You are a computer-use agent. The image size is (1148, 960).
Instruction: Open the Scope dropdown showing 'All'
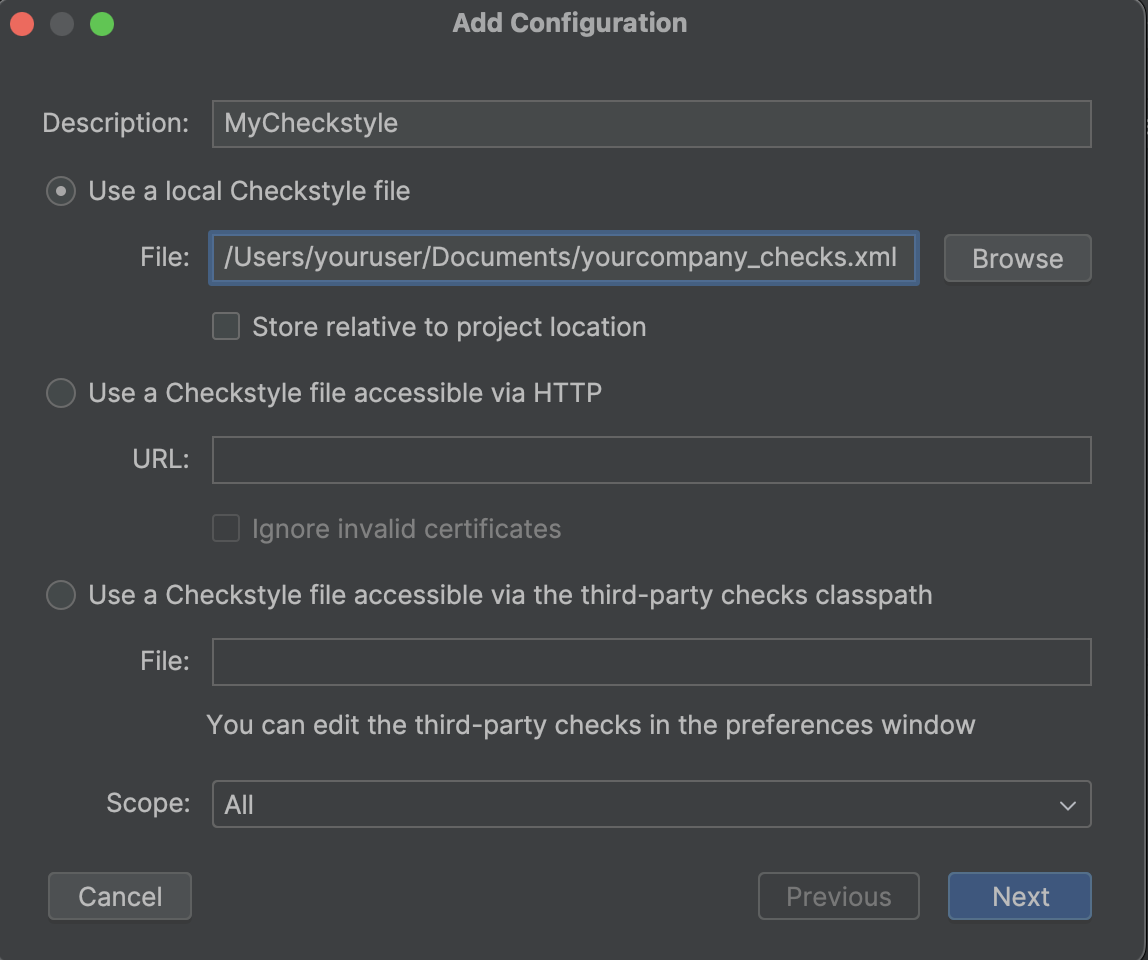point(651,804)
